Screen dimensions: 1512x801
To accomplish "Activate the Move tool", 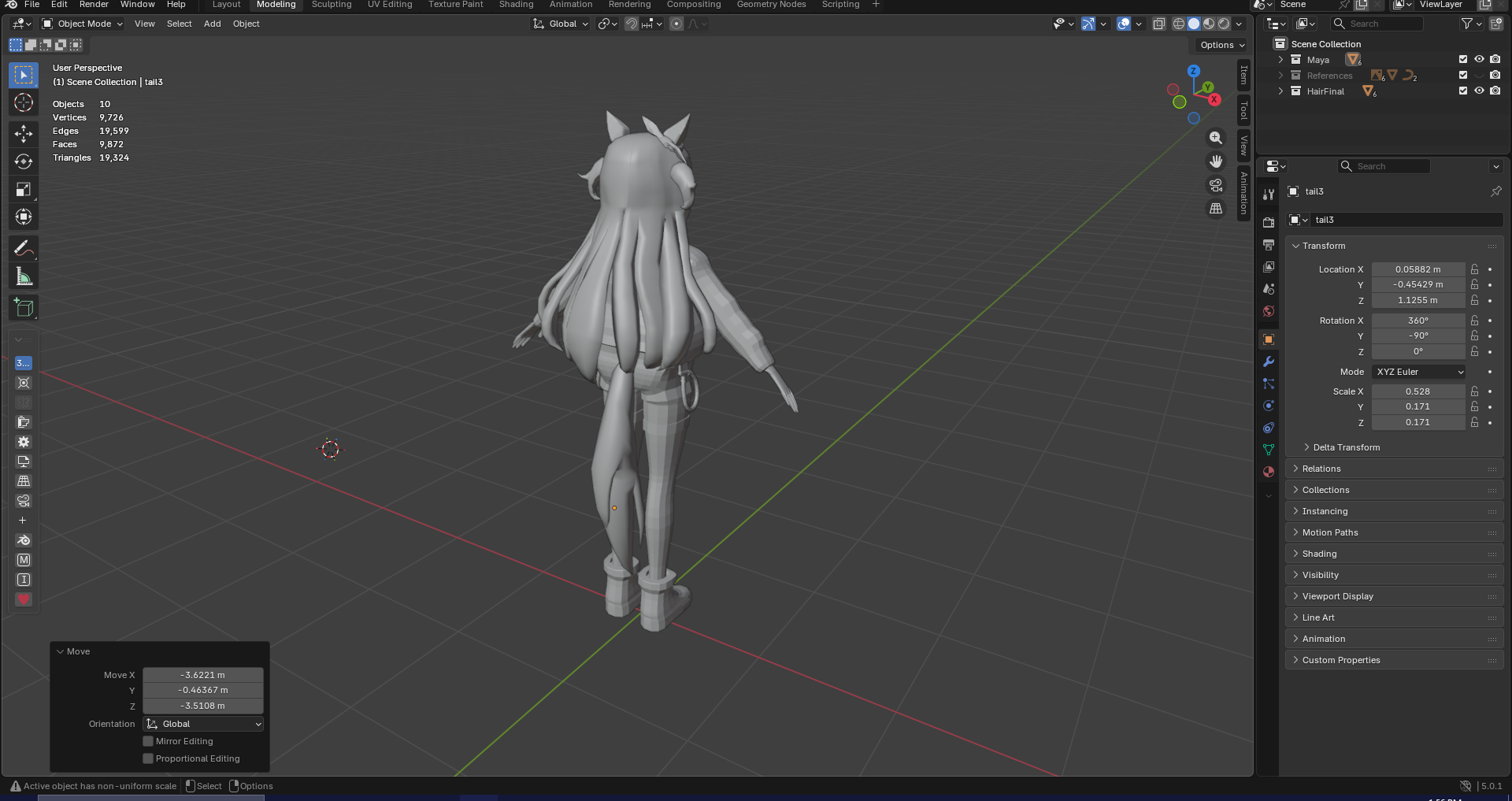I will click(24, 133).
